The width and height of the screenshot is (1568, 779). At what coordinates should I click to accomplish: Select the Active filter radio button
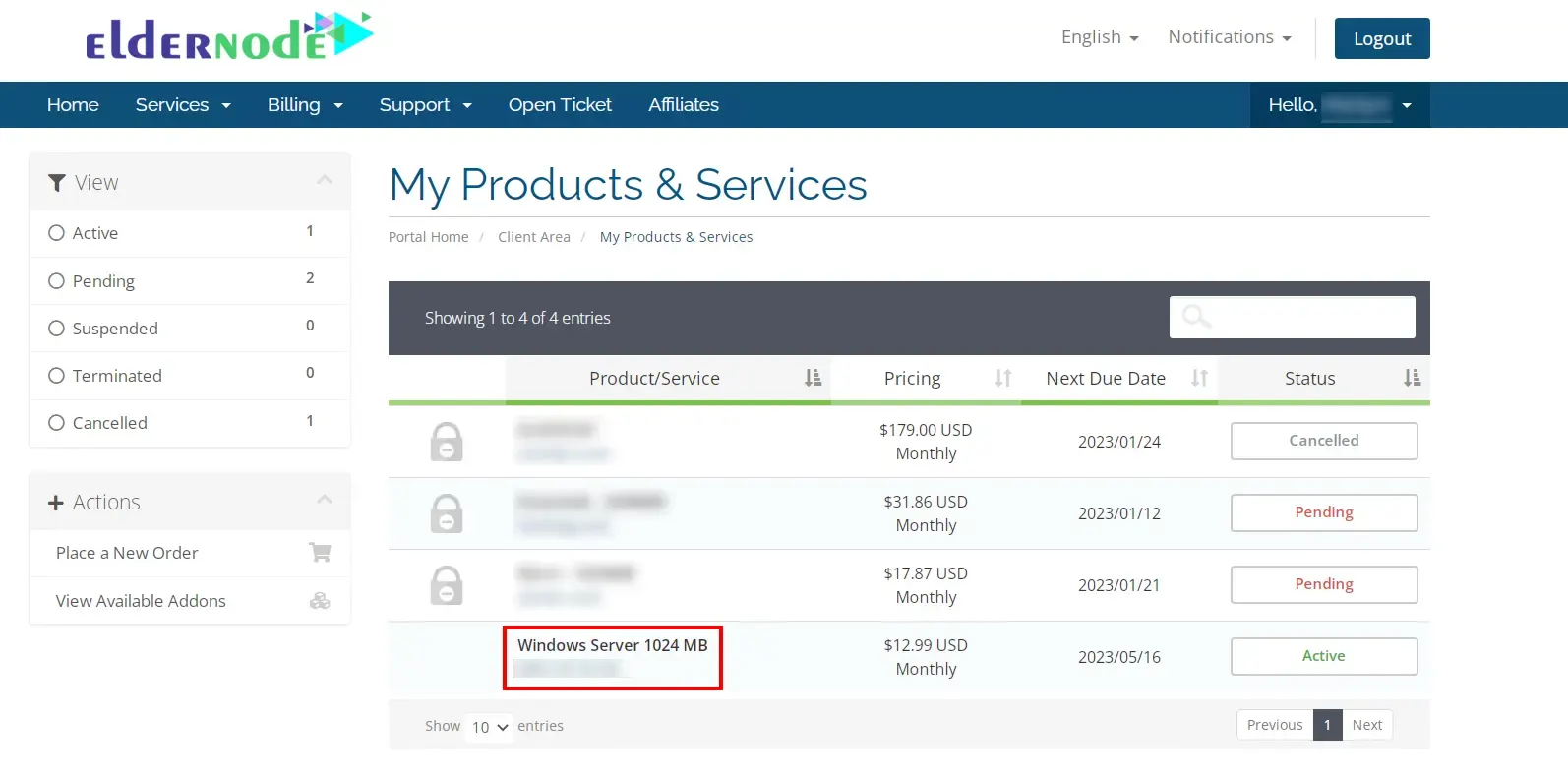point(57,233)
